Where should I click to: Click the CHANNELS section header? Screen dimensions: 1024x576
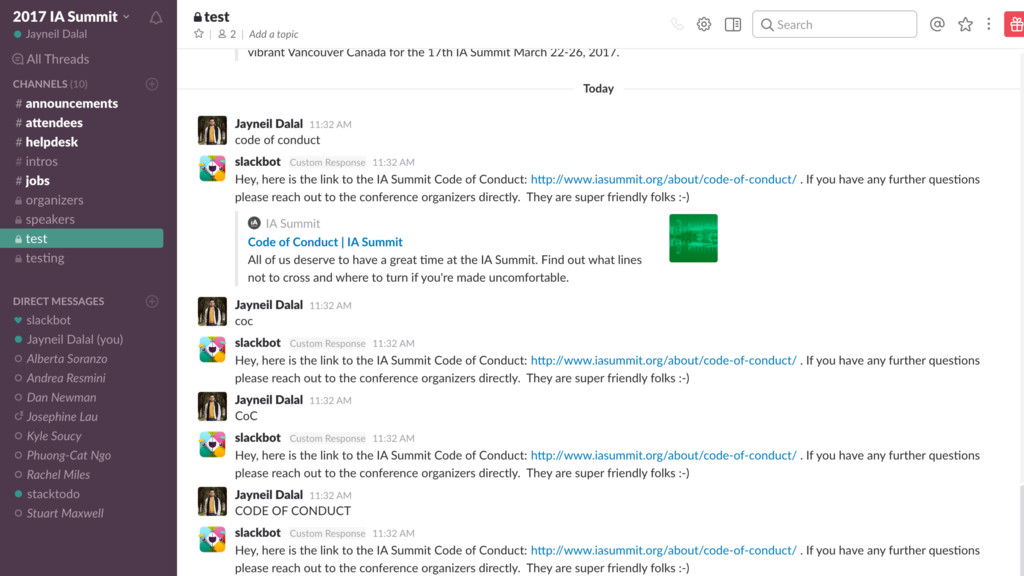point(50,84)
